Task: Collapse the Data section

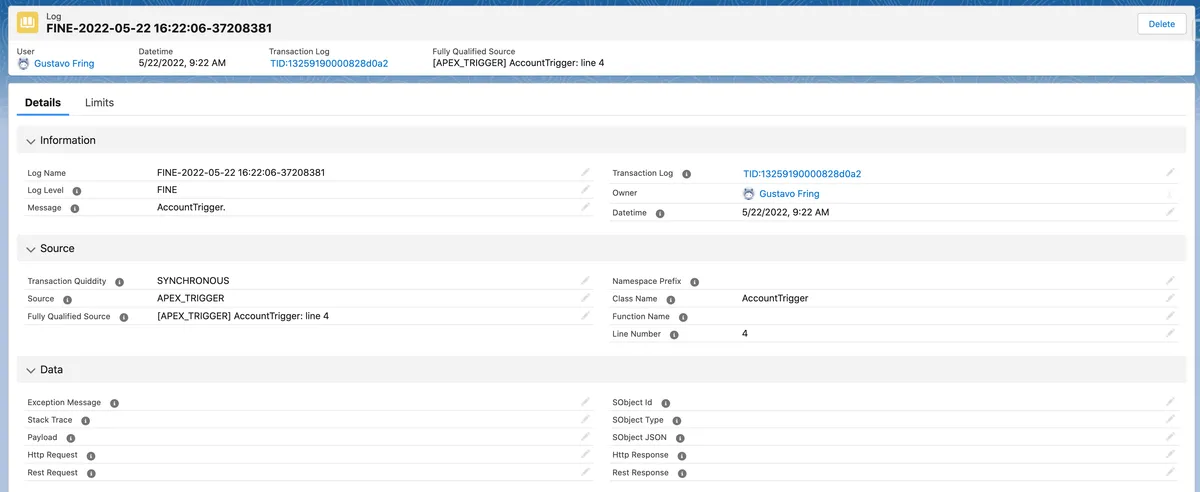Action: (31, 370)
